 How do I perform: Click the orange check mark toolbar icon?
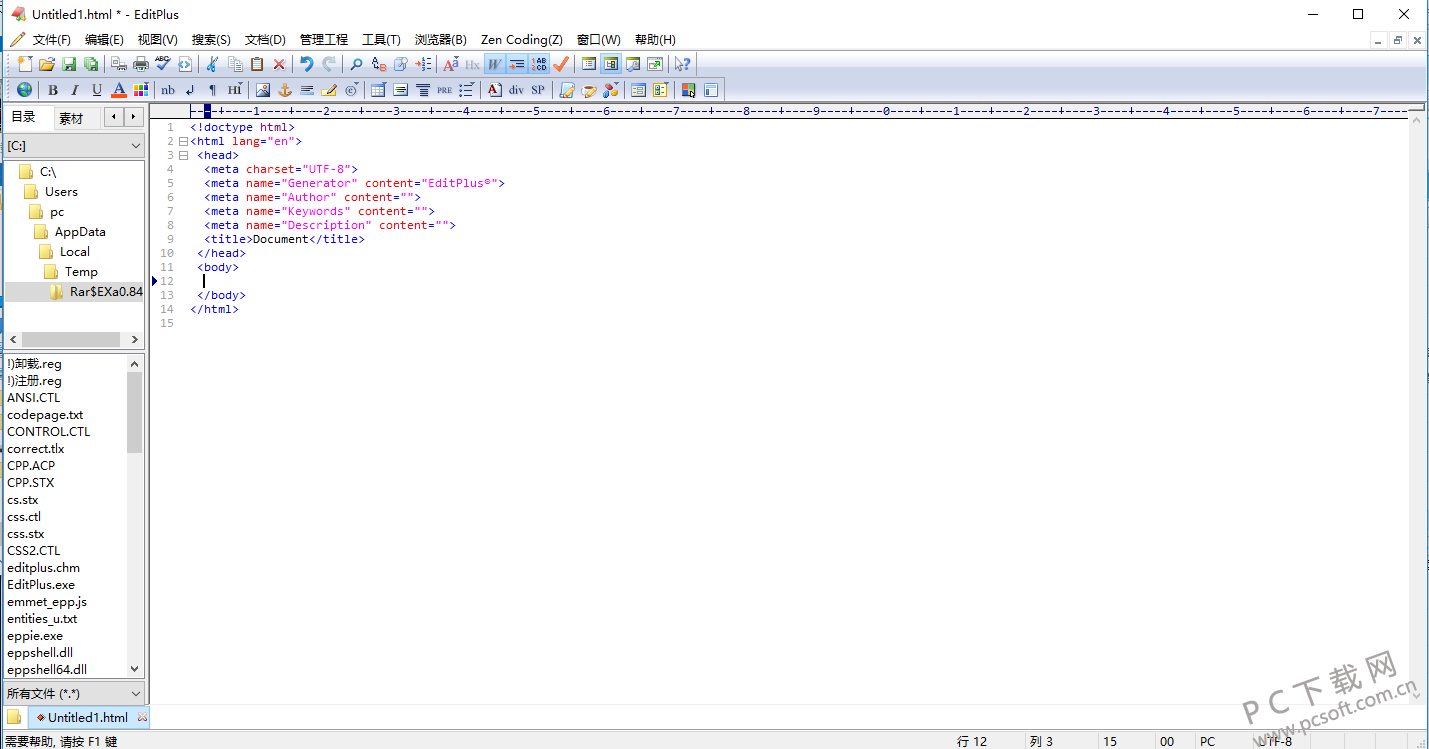coord(561,64)
